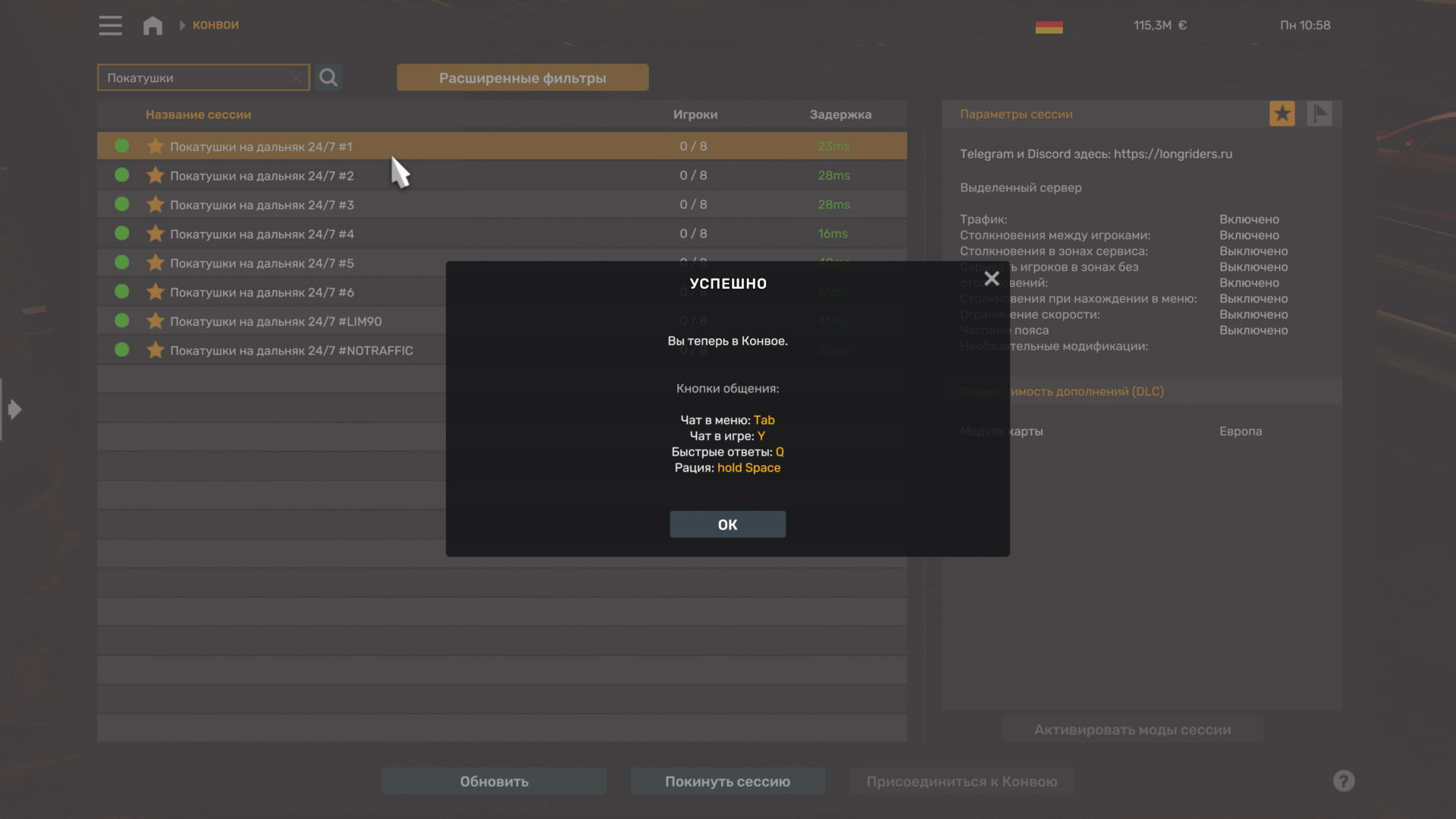Go to home screen icon
This screenshot has height=819, width=1456.
[x=152, y=25]
